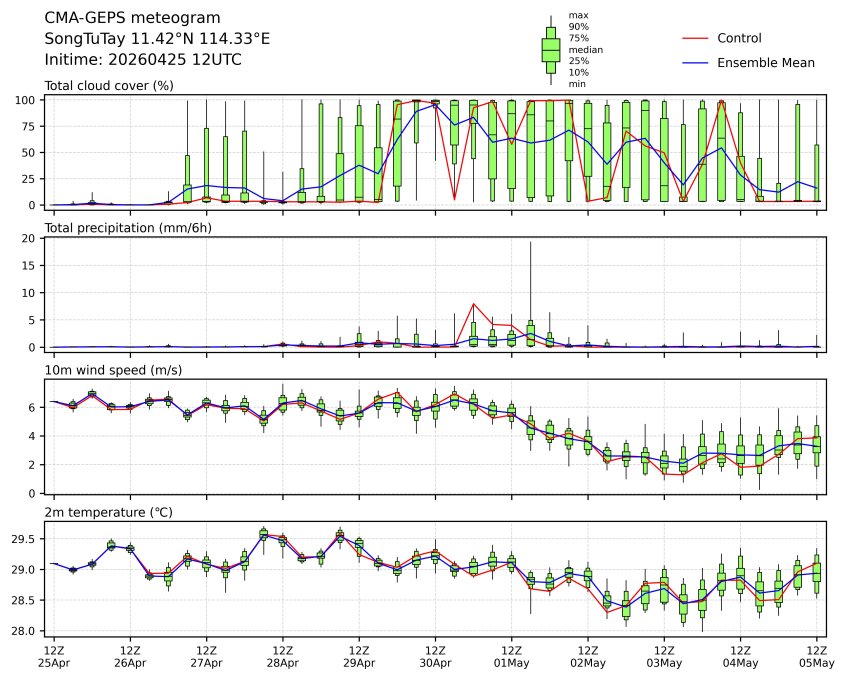Click the 12Z 30Apr time axis label
The width and height of the screenshot is (846, 680).
tap(435, 657)
